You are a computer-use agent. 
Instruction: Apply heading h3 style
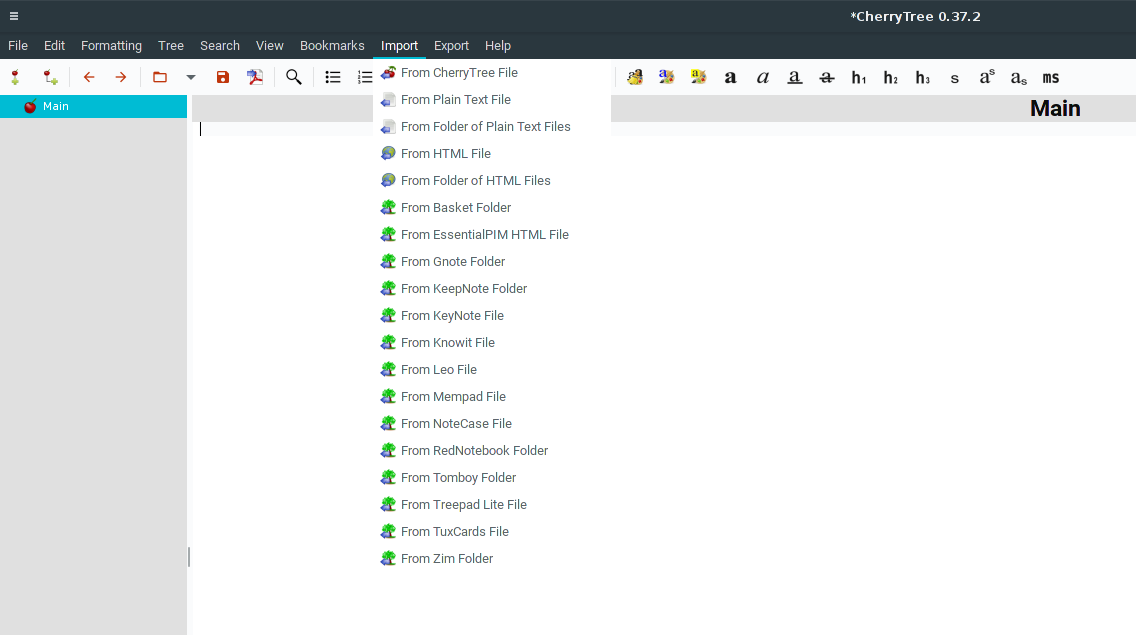pos(922,78)
